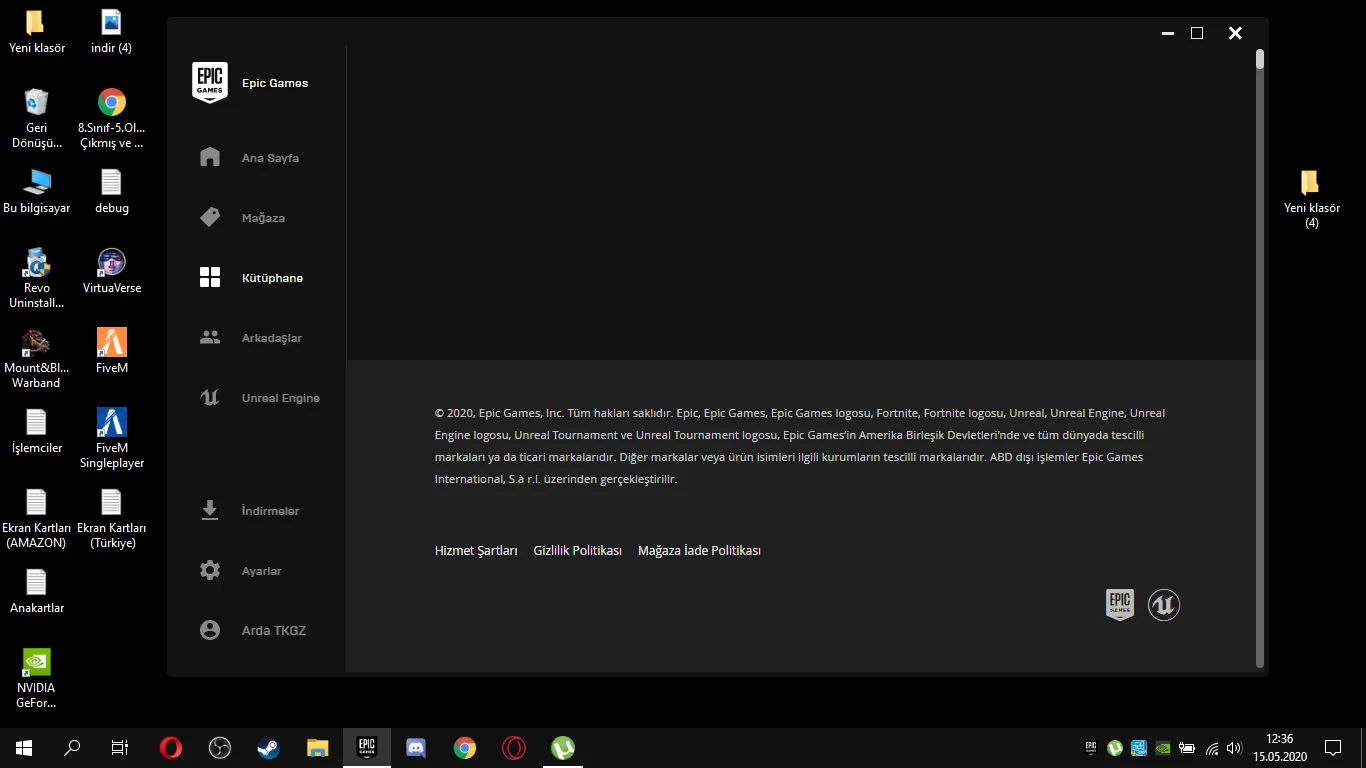This screenshot has width=1366, height=768.
Task: Open the volume control tray icon
Action: [1235, 748]
